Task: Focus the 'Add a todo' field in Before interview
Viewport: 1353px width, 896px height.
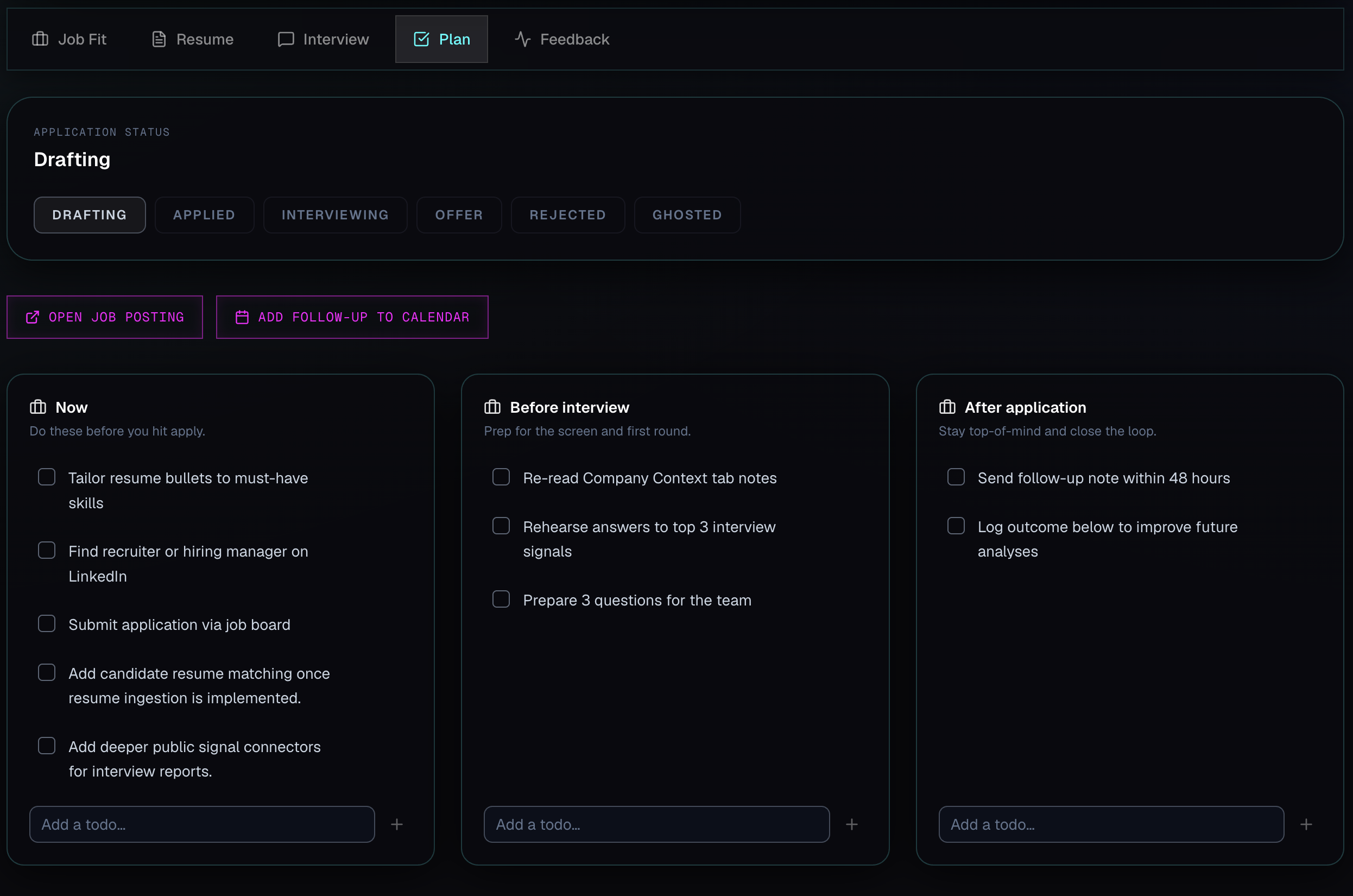Action: [x=656, y=824]
